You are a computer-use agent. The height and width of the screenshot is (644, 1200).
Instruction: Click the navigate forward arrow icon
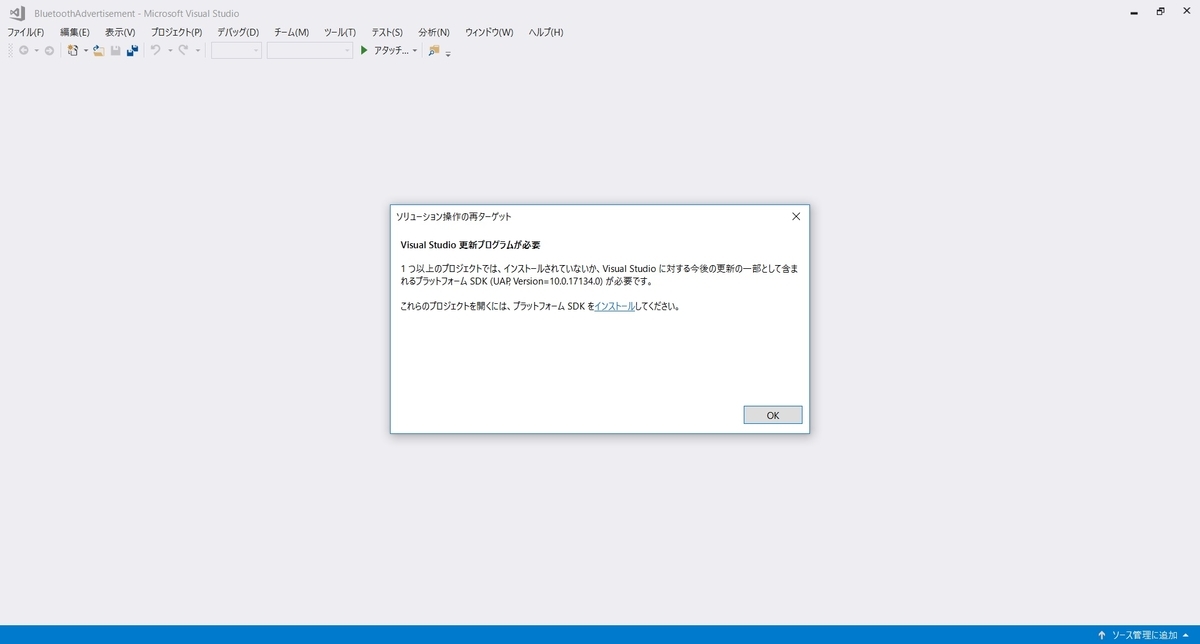click(49, 50)
